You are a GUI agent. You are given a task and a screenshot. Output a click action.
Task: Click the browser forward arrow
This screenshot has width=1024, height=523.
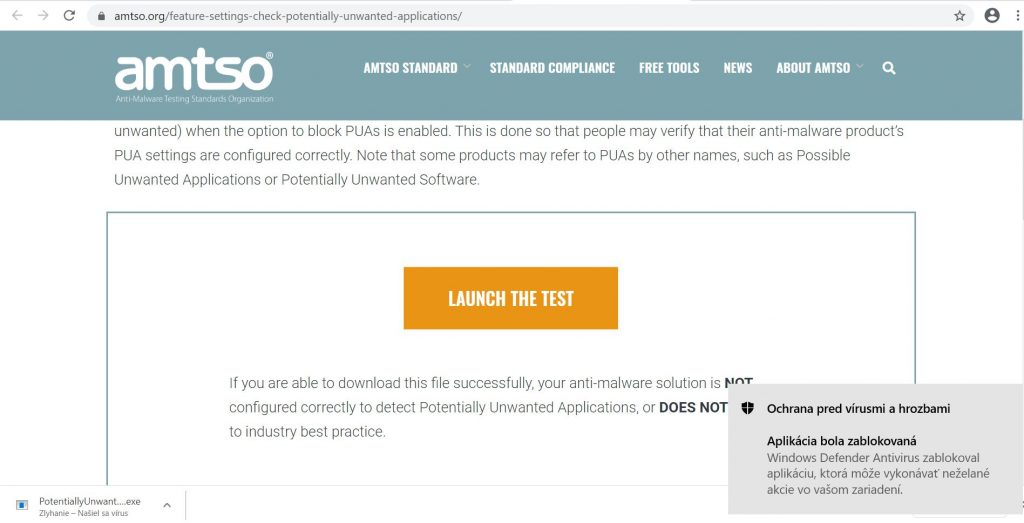[x=43, y=16]
